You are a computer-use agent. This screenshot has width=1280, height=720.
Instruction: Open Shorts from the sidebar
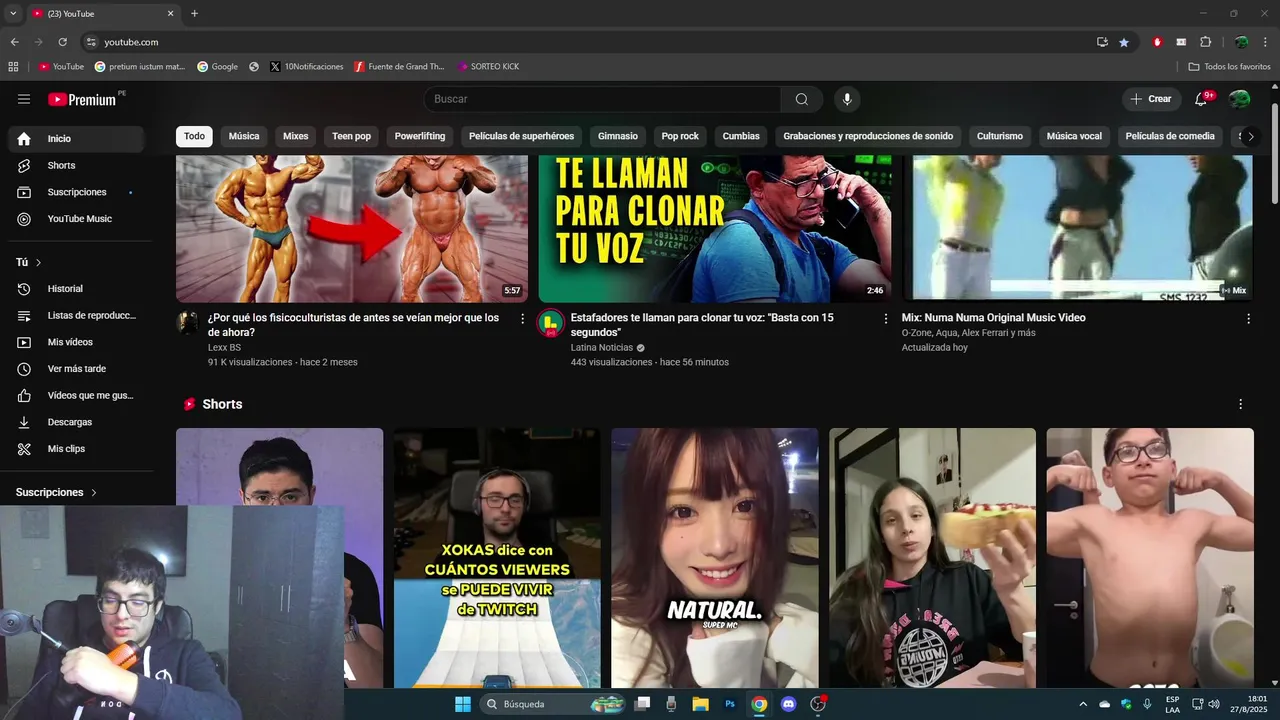[76, 165]
